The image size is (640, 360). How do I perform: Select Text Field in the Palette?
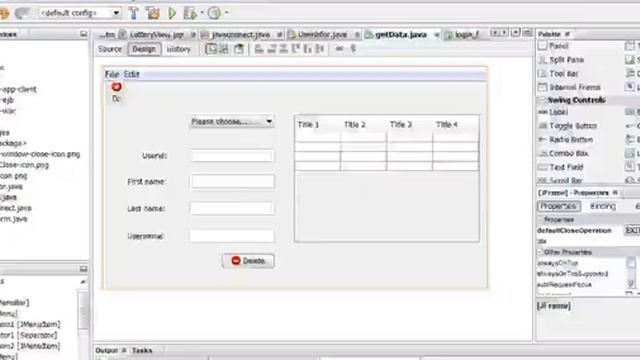click(561, 167)
